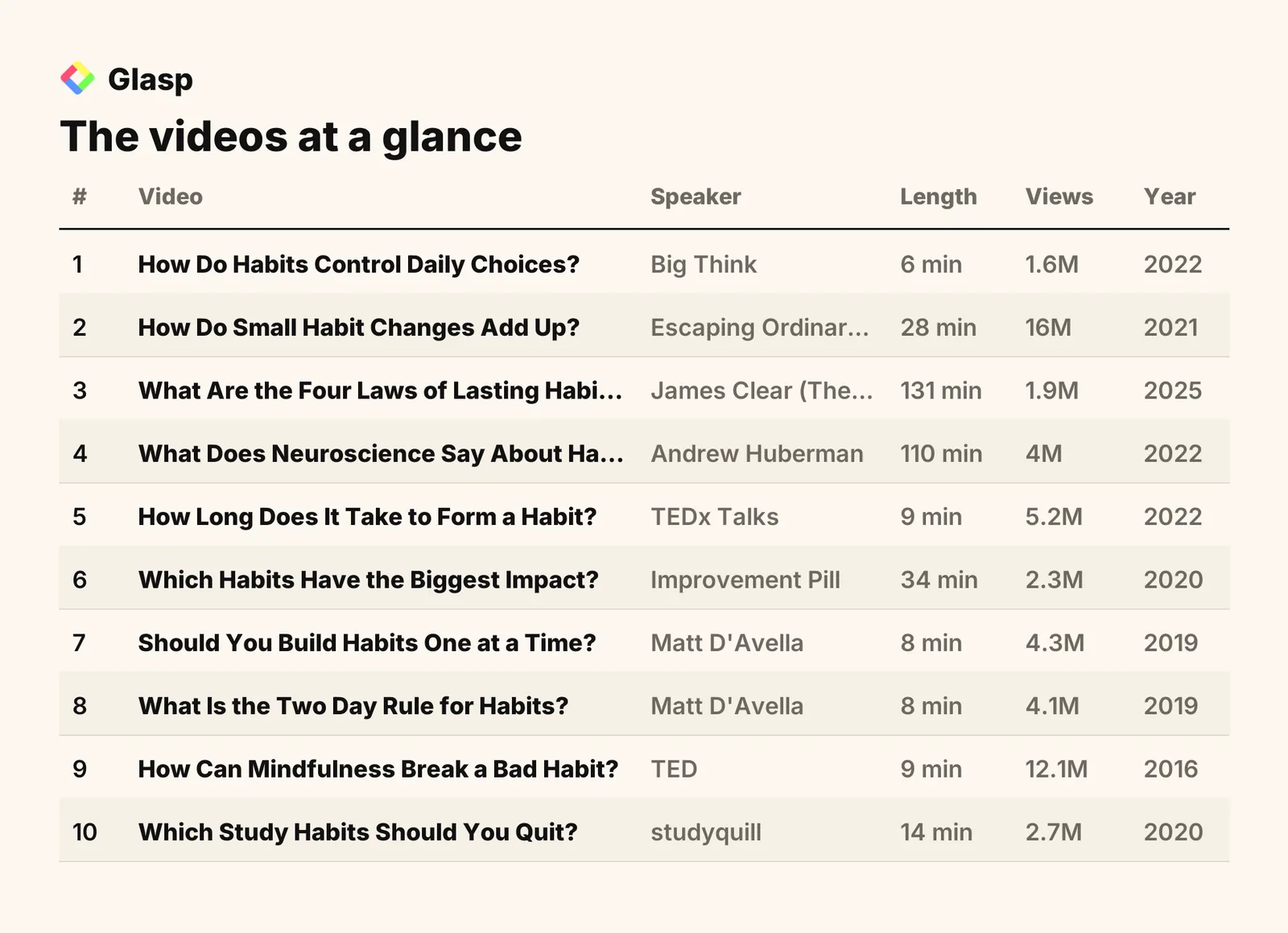Click speaker 'TED' in row 9
The image size is (1288, 933).
tap(674, 769)
